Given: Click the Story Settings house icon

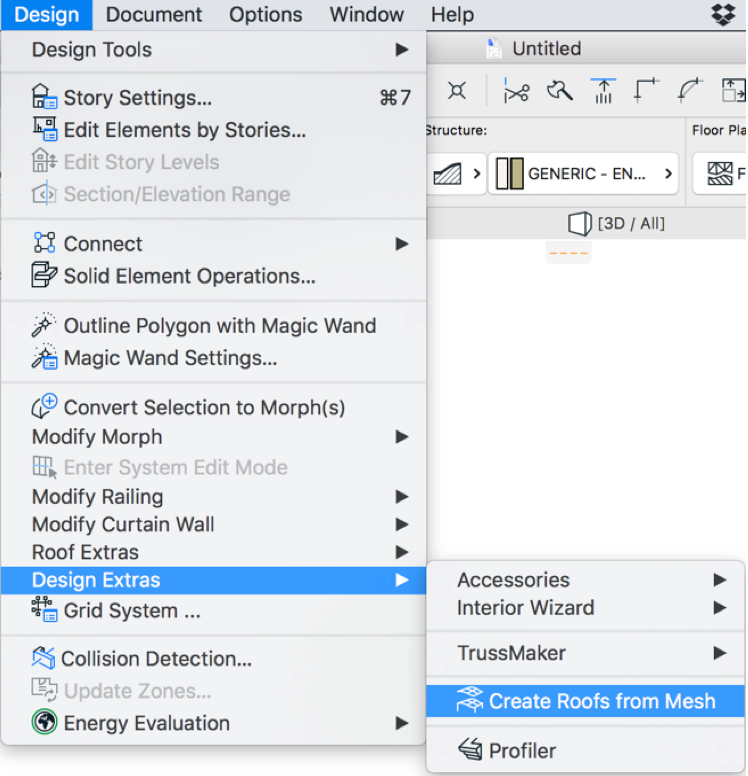Looking at the screenshot, I should click(x=44, y=97).
